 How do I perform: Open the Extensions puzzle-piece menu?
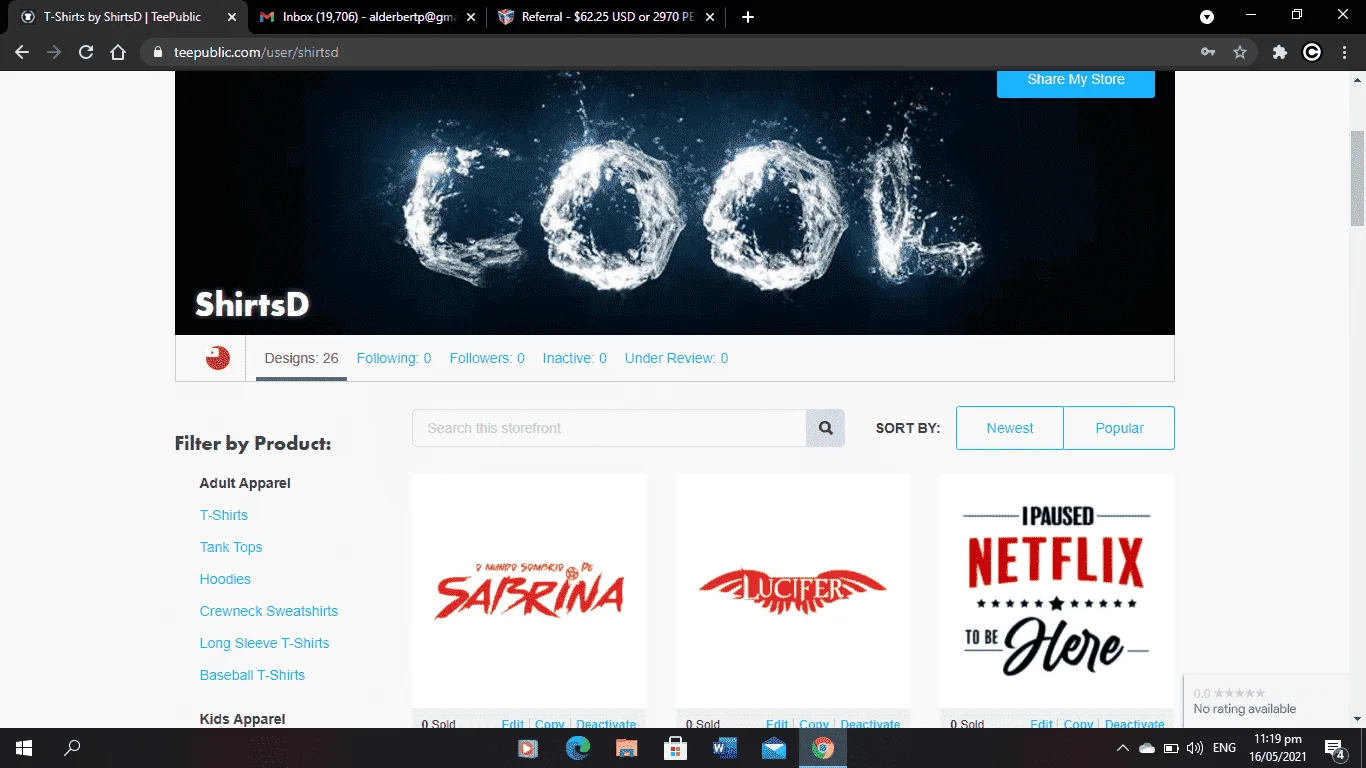click(1280, 52)
